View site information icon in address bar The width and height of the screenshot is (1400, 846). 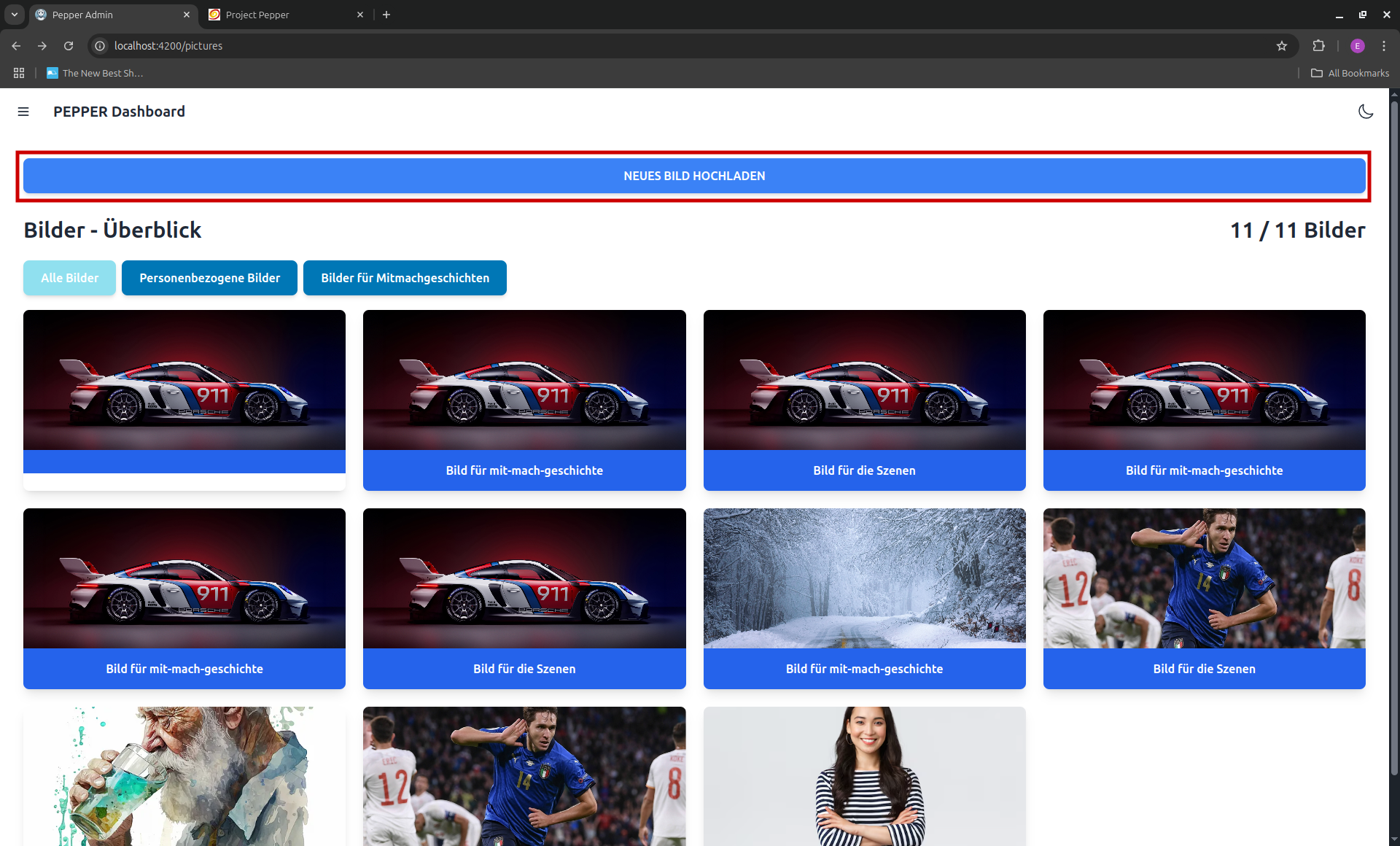100,46
